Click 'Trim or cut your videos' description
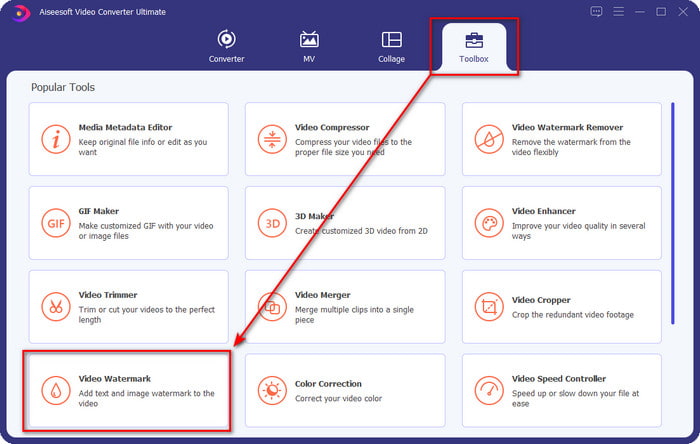Viewport: 700px width, 444px height. click(146, 315)
